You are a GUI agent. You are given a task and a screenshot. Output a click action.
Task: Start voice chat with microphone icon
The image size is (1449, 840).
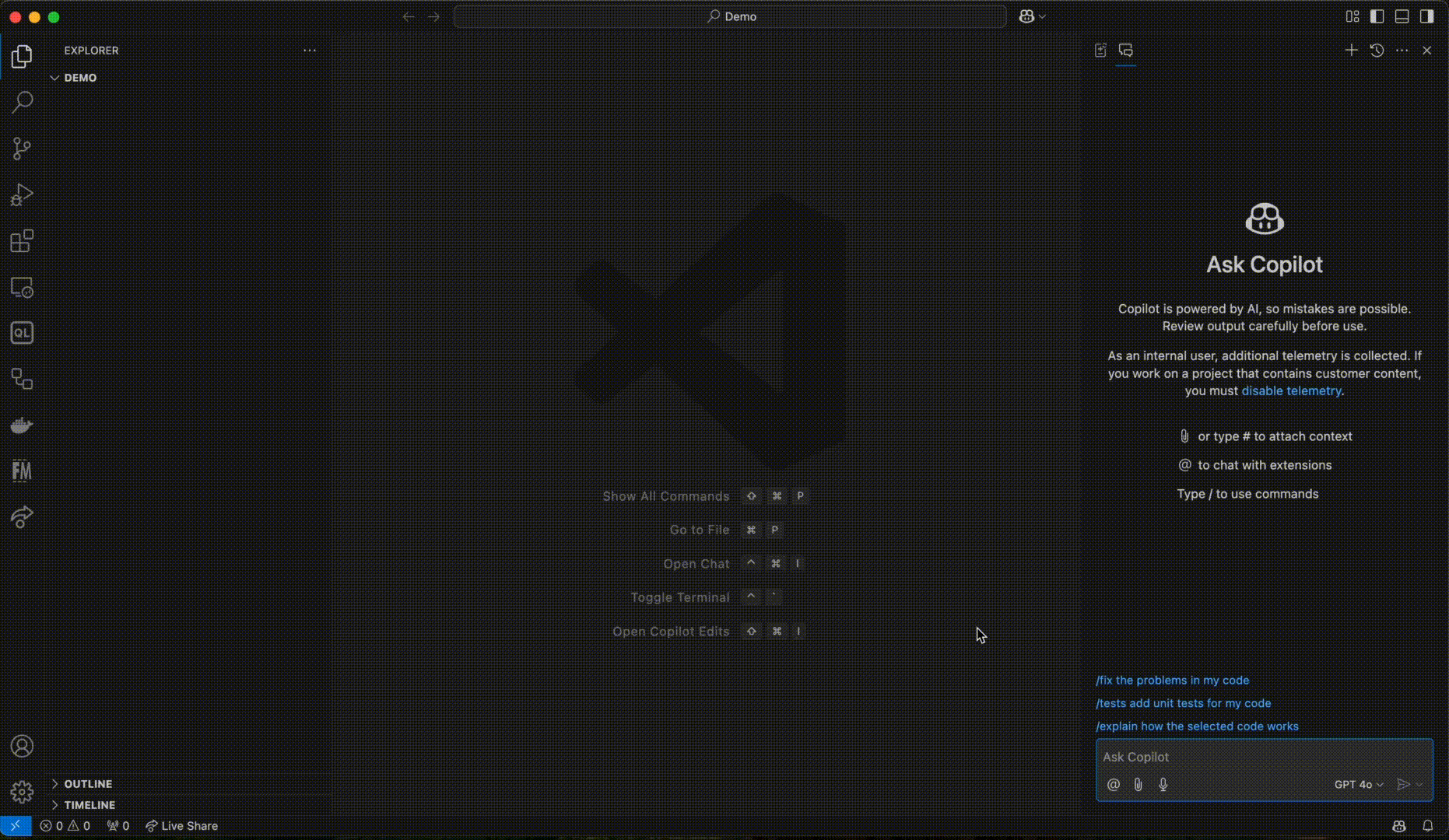click(x=1163, y=784)
